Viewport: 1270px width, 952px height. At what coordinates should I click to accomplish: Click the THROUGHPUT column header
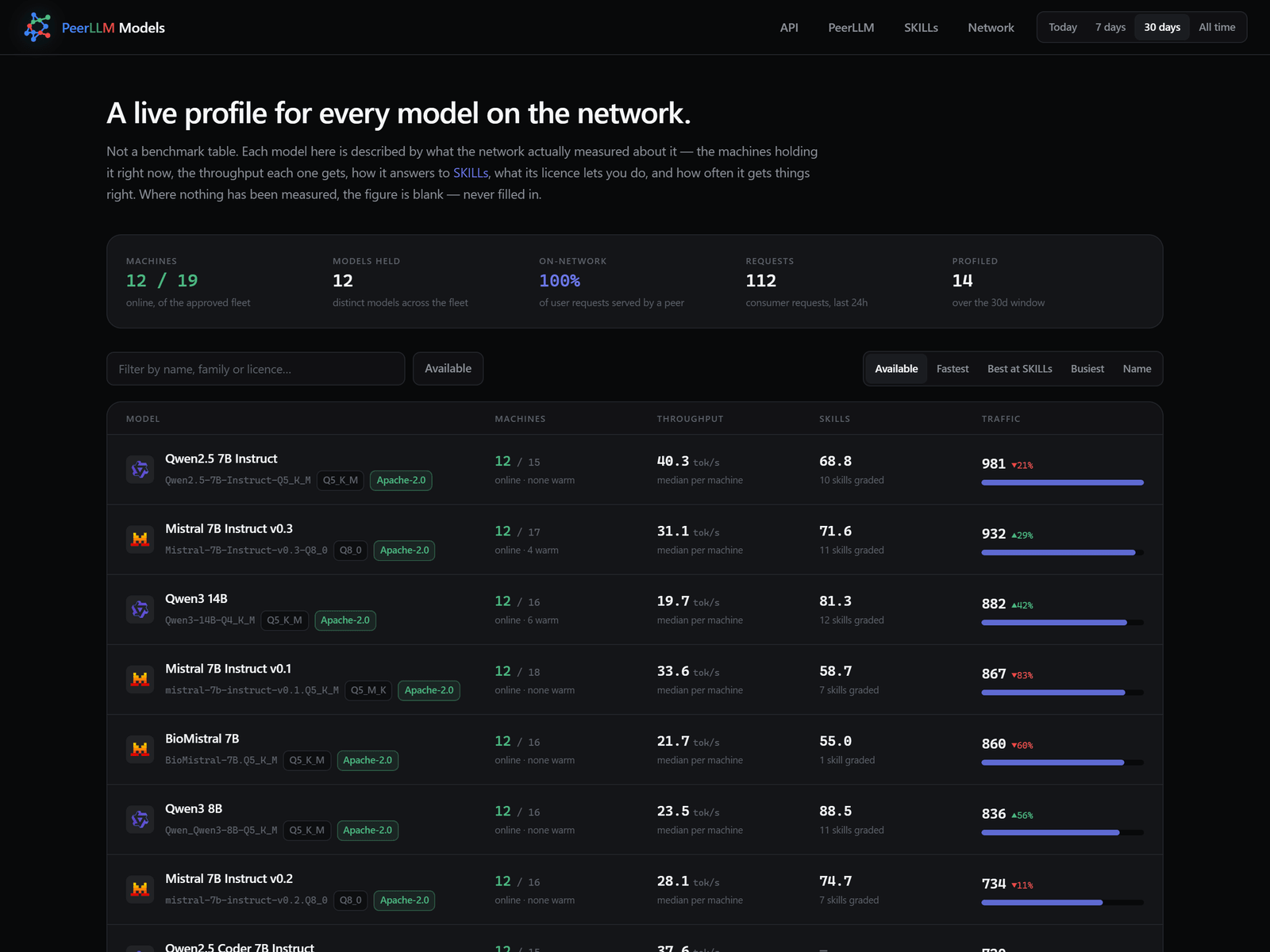click(x=690, y=419)
